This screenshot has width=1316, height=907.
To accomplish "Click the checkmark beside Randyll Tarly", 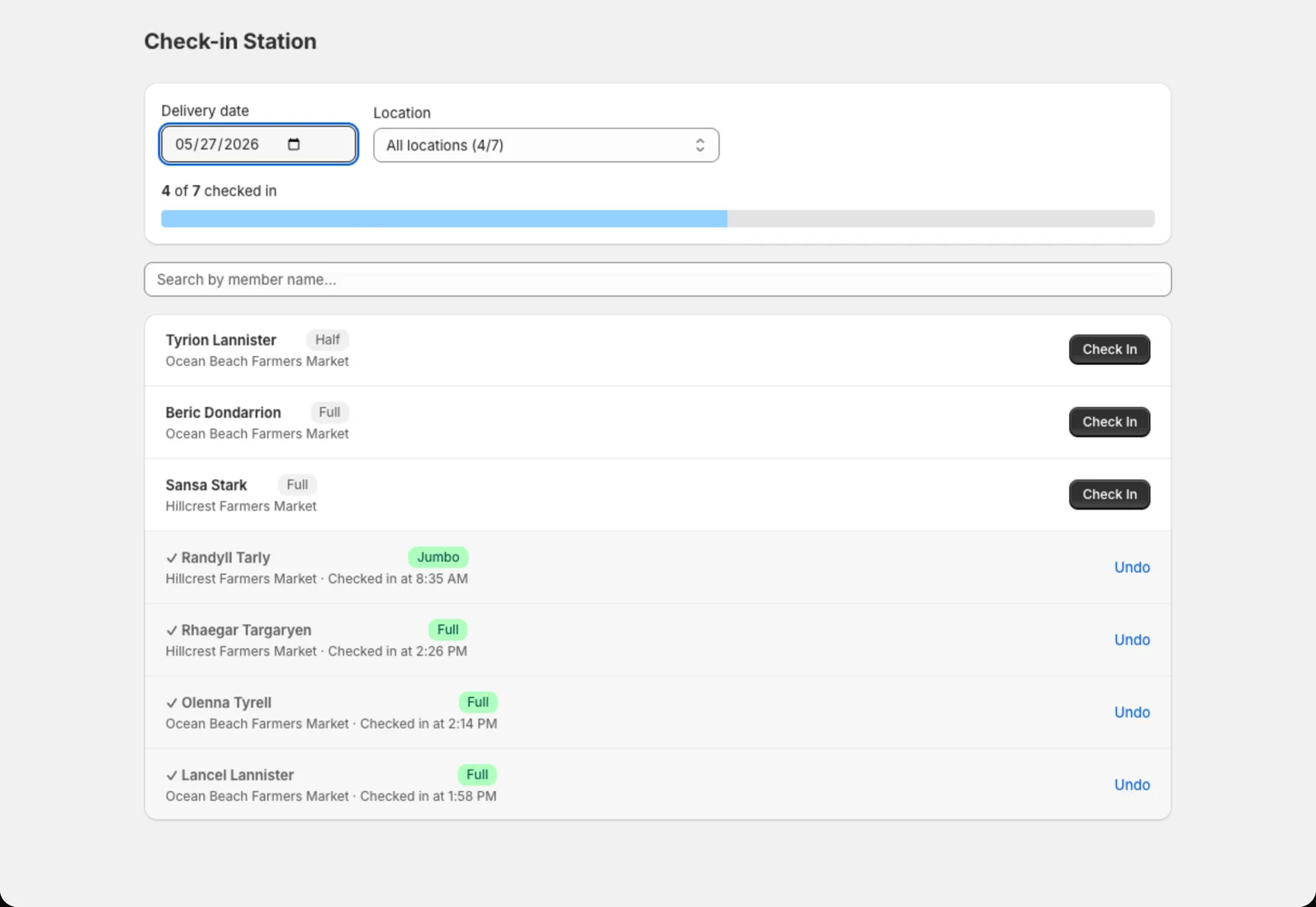I will coord(171,558).
